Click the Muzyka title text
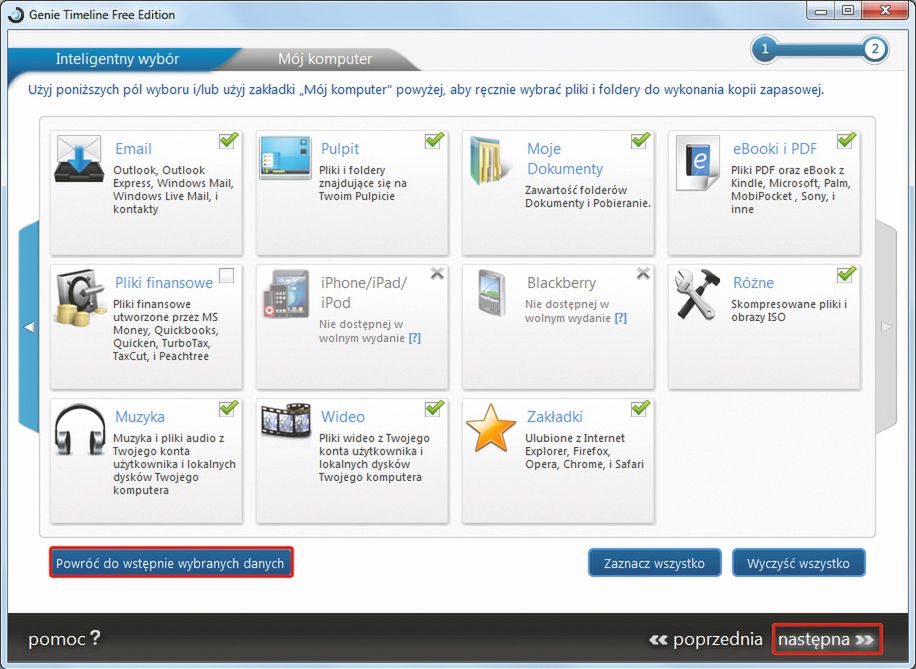 (x=140, y=417)
